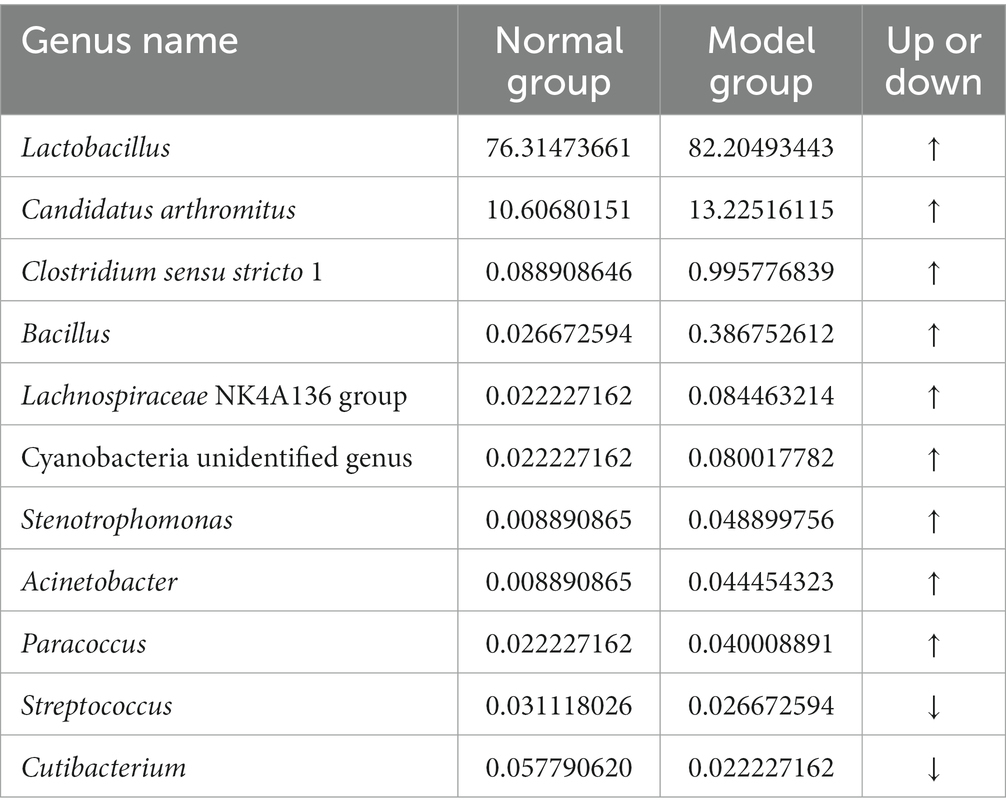Click the down arrow in Cutibacterium row
Viewport: 1006px width, 811px height.
(x=934, y=769)
